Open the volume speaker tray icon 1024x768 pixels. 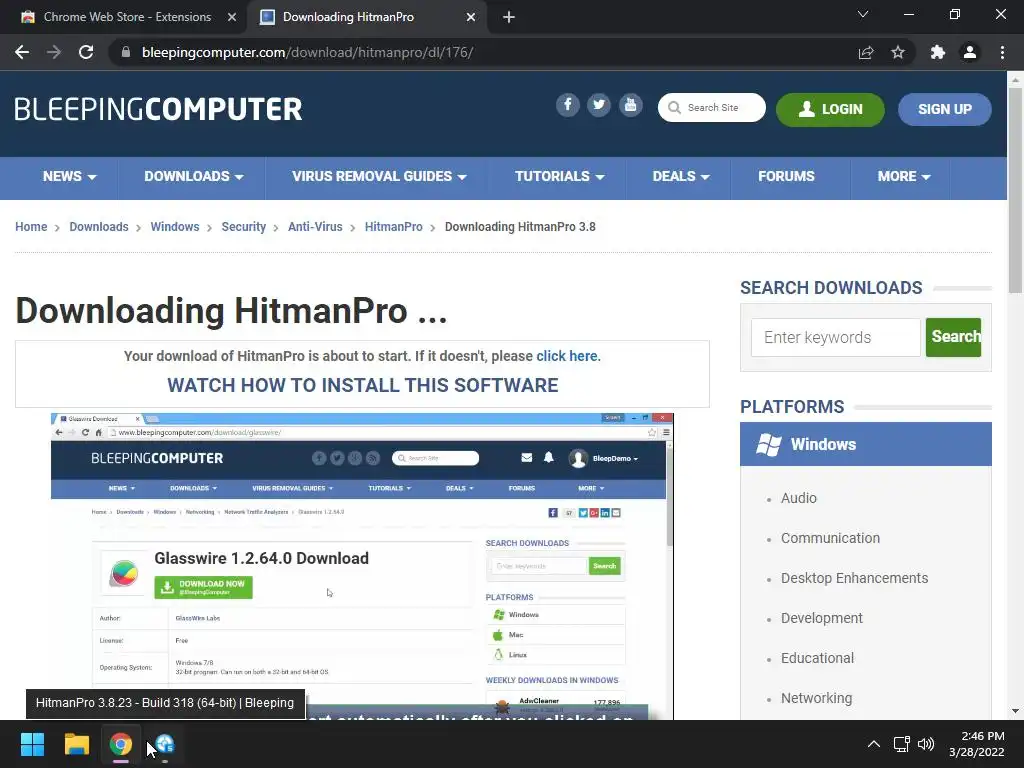(926, 744)
